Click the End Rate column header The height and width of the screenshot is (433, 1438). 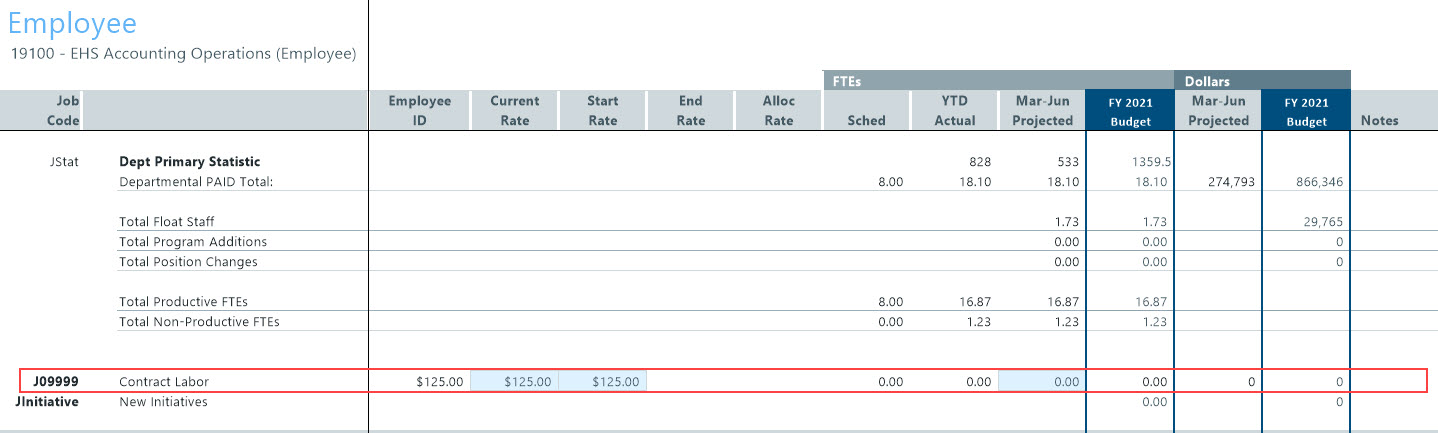point(690,110)
